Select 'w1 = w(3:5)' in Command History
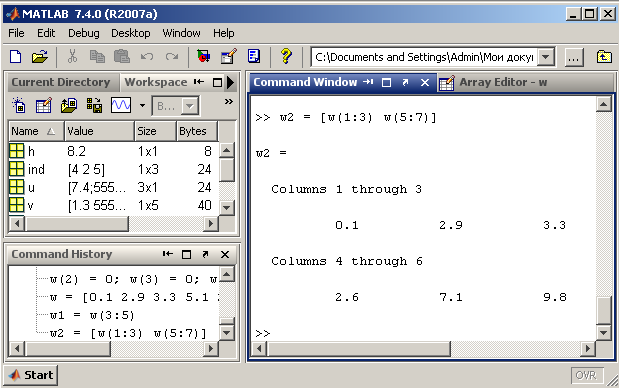This screenshot has height=388, width=619. point(92,315)
